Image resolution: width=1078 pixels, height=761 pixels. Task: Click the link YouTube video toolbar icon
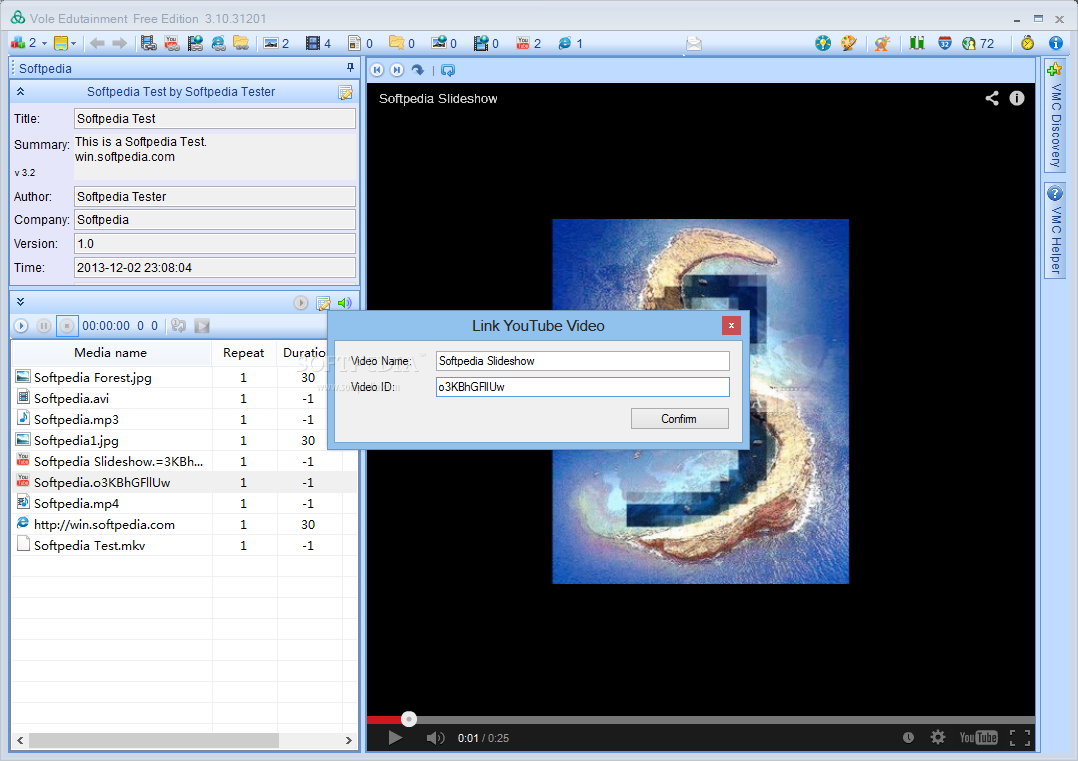172,43
